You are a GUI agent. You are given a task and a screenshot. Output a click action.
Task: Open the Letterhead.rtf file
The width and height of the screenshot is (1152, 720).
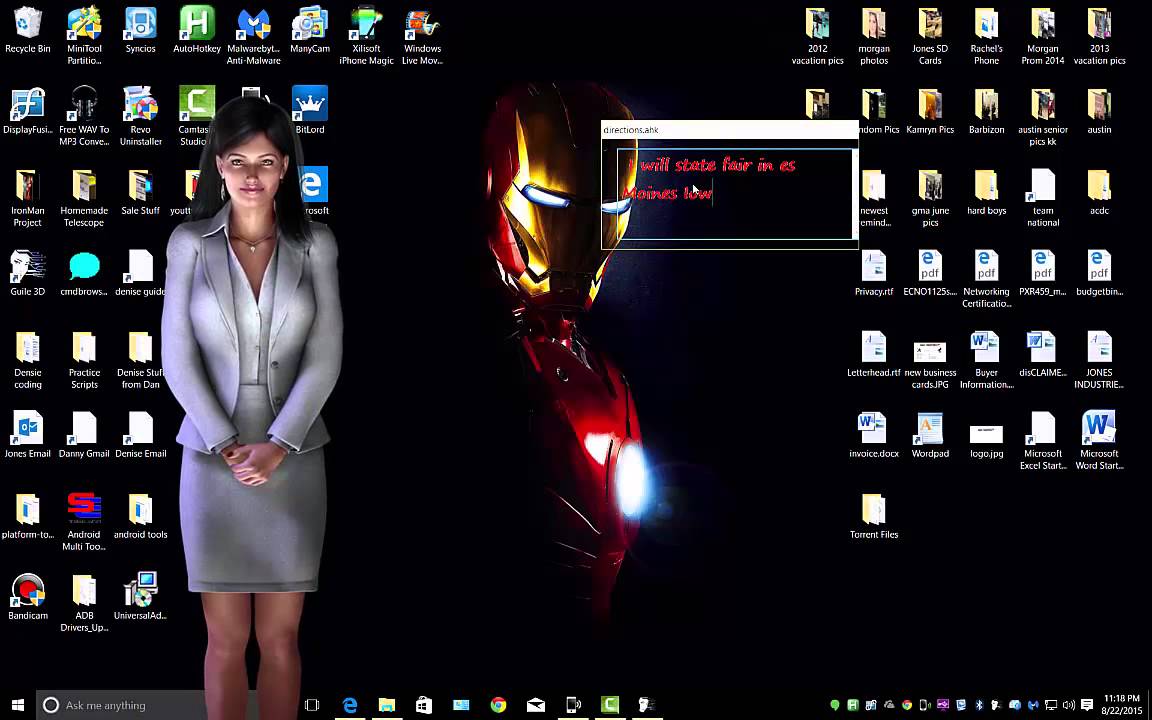874,354
